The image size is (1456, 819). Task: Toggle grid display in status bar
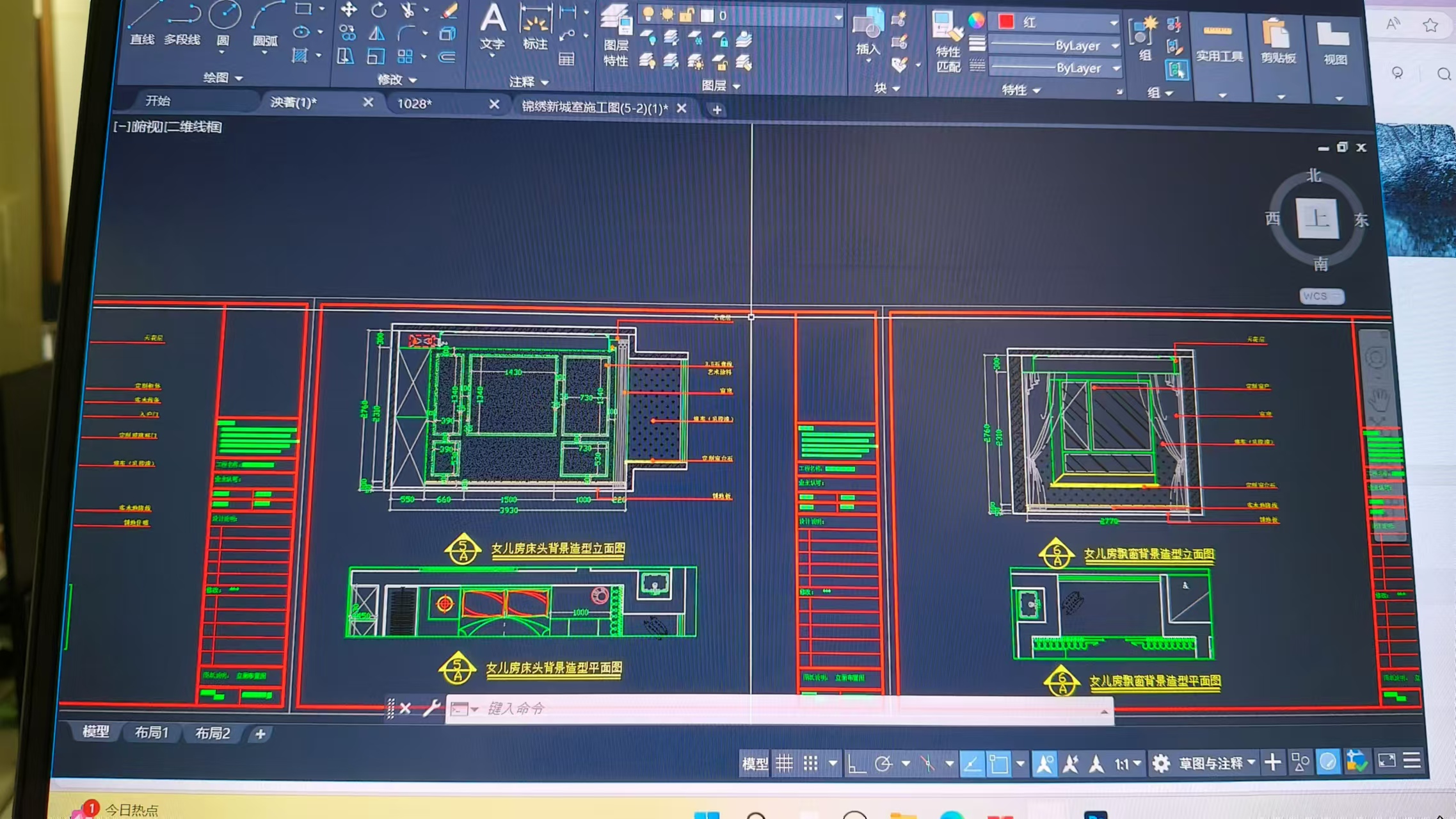(784, 763)
